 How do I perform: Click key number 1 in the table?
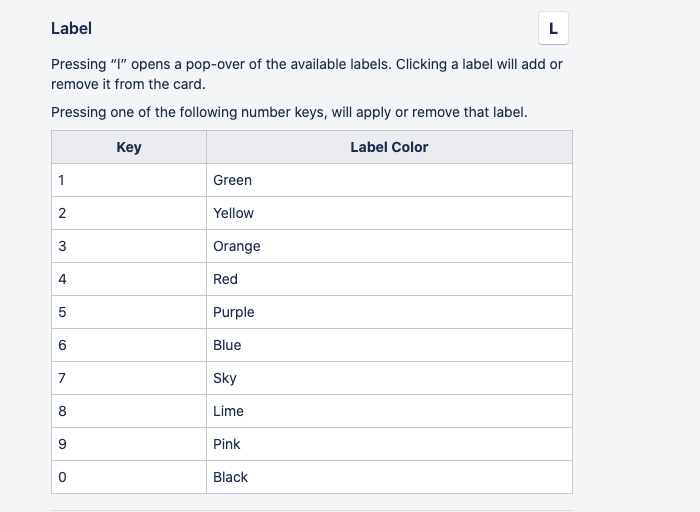62,180
